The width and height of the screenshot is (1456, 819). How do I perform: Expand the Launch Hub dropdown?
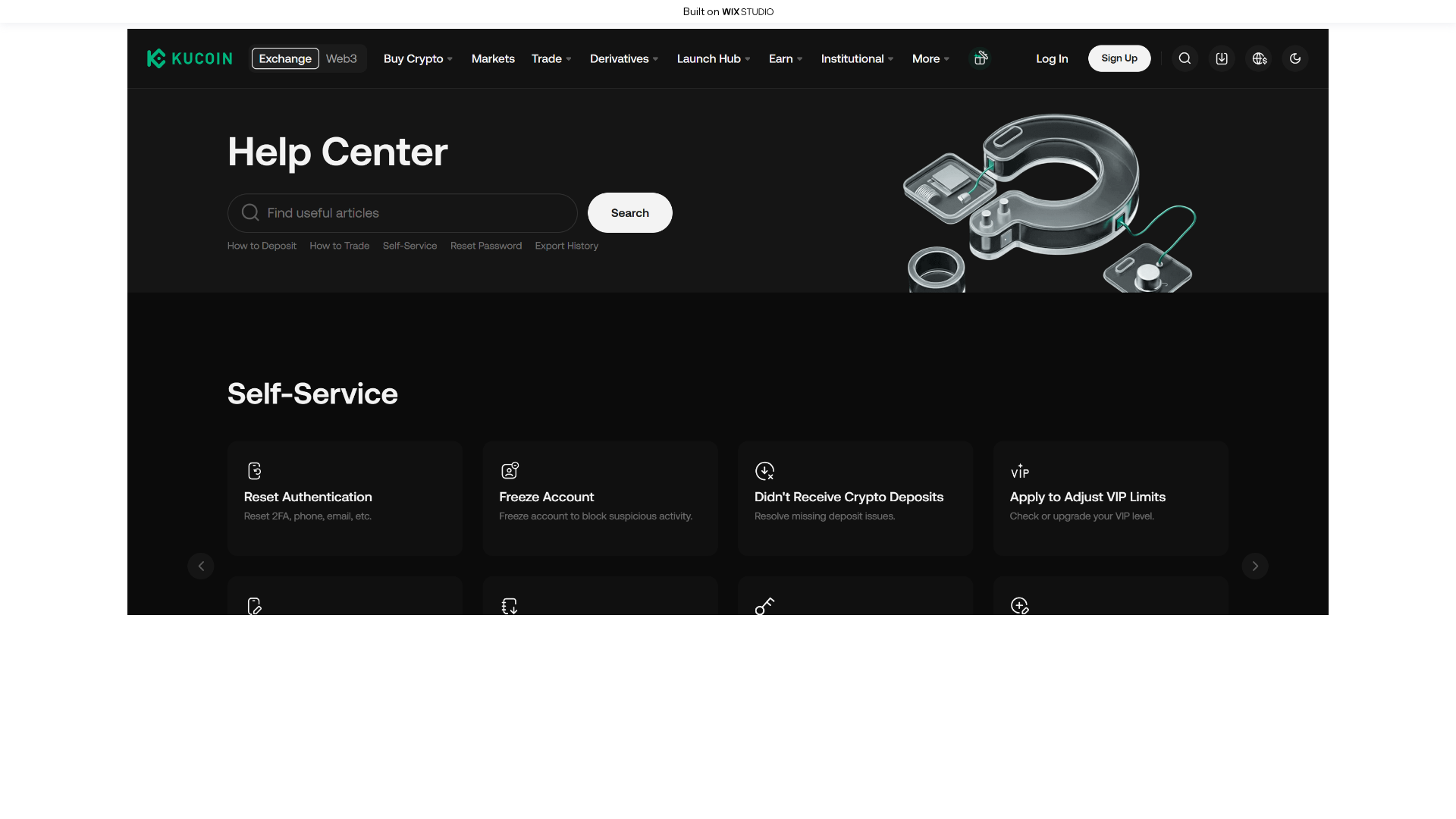(714, 58)
